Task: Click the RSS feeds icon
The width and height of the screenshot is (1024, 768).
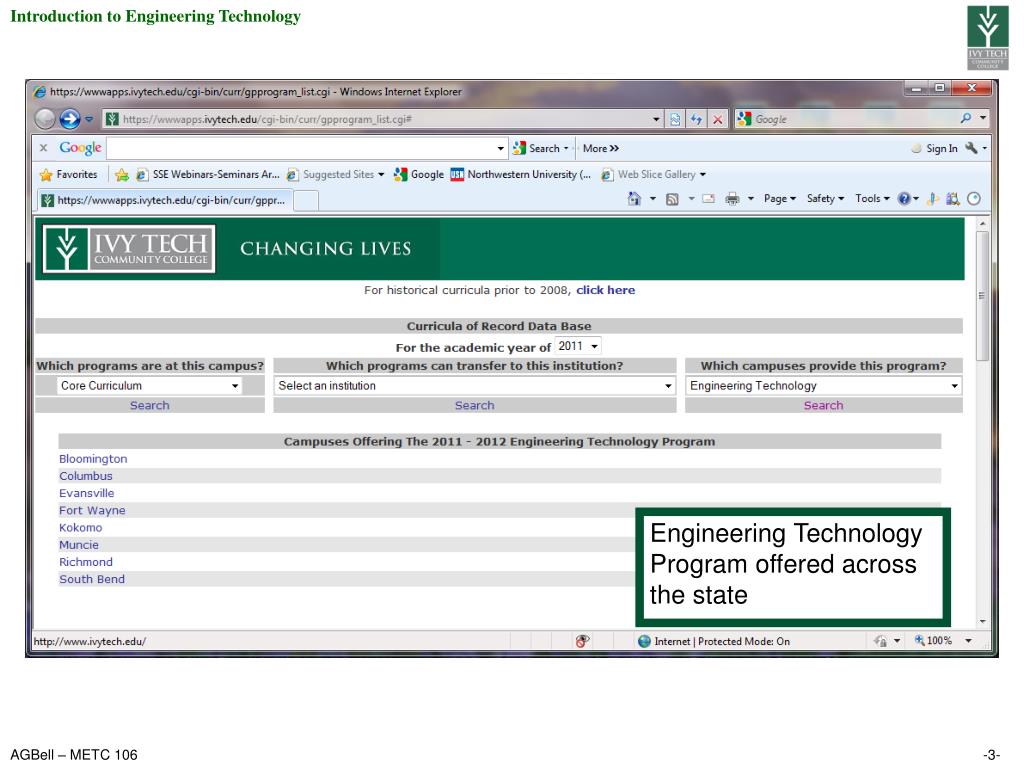Action: [x=672, y=199]
